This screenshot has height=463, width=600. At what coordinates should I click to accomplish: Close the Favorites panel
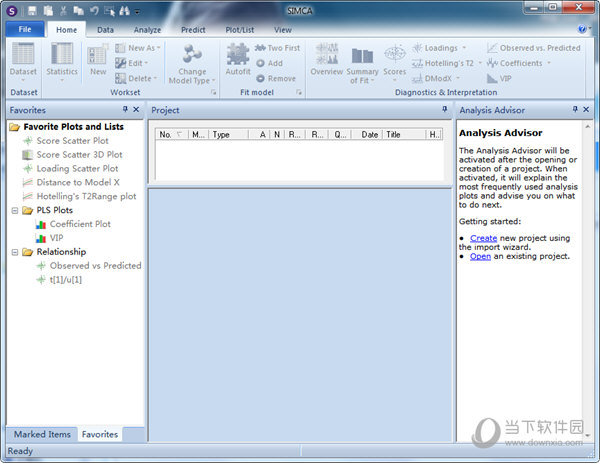(136, 109)
